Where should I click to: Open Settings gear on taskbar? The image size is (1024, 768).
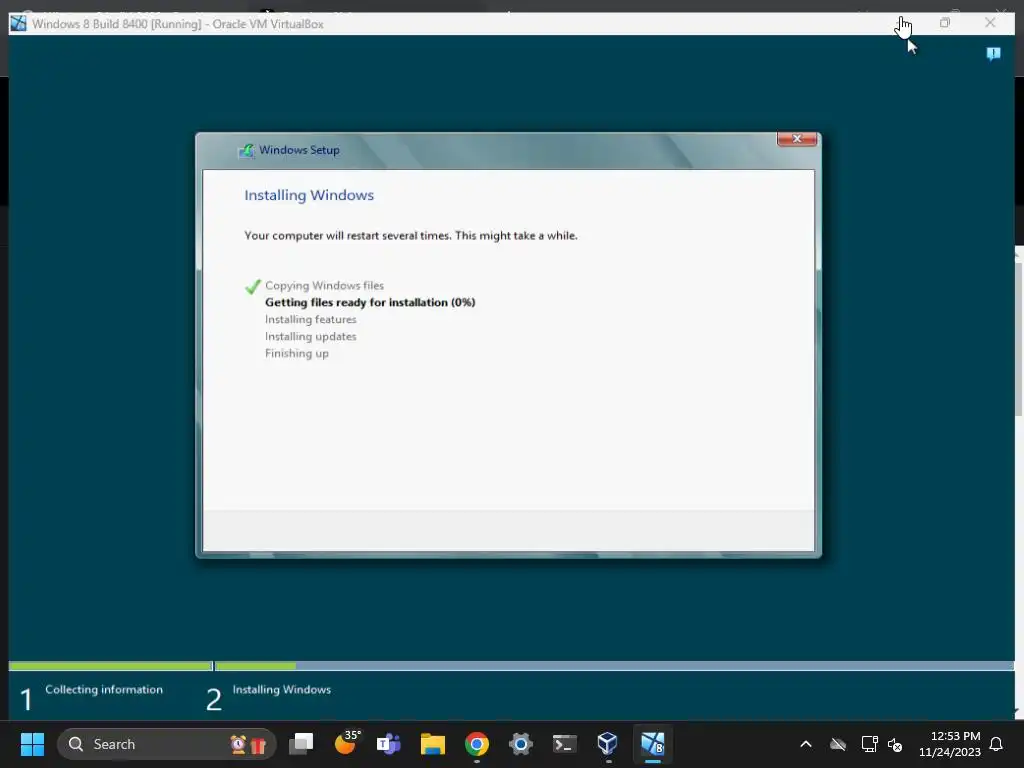(520, 744)
